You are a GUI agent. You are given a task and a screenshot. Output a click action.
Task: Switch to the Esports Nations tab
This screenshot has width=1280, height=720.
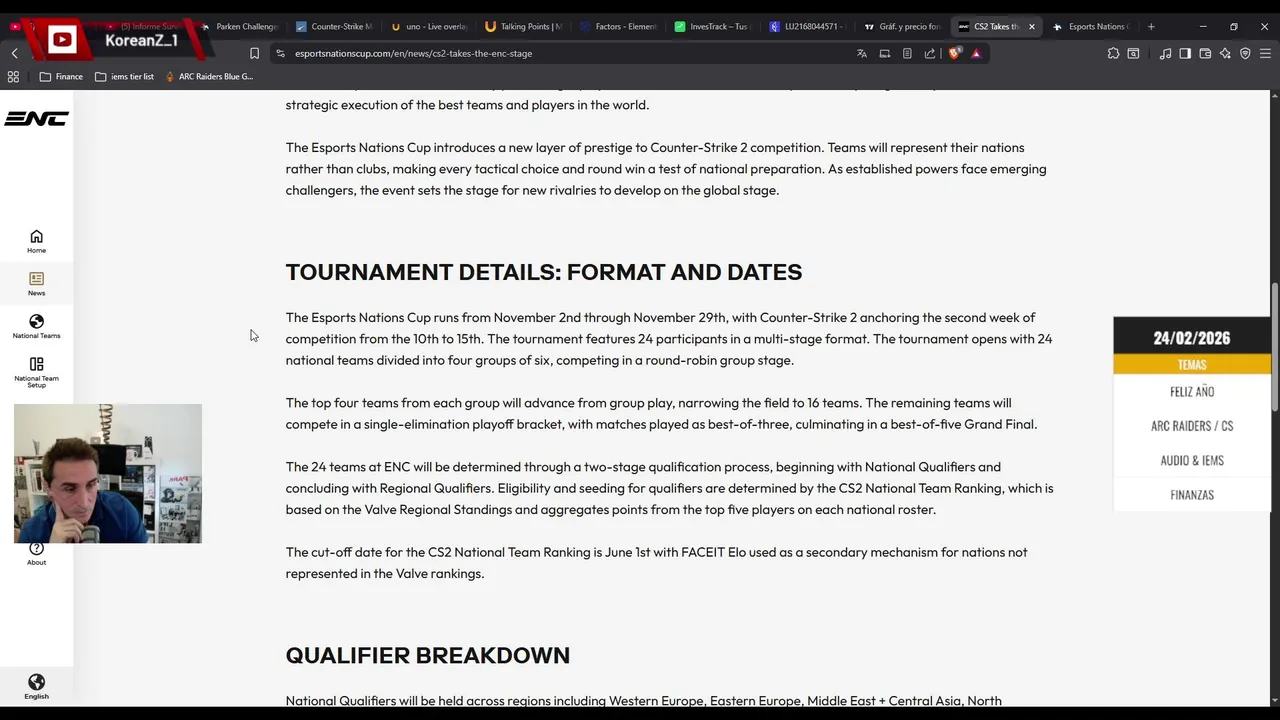1092,26
